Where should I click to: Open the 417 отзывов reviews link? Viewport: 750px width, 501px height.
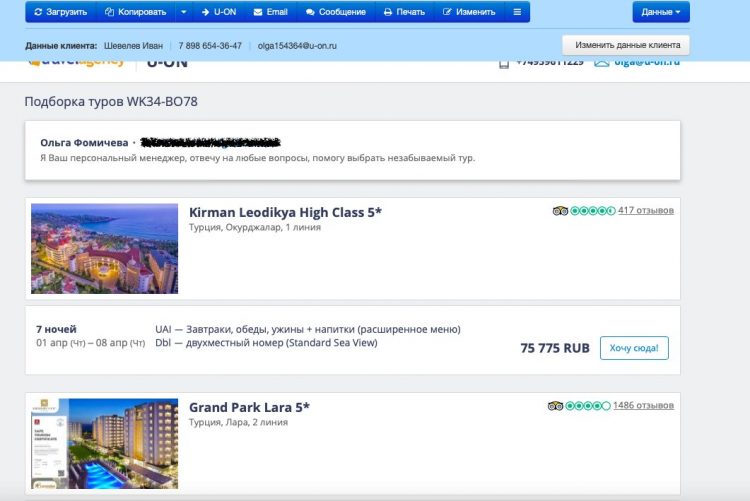[x=645, y=211]
